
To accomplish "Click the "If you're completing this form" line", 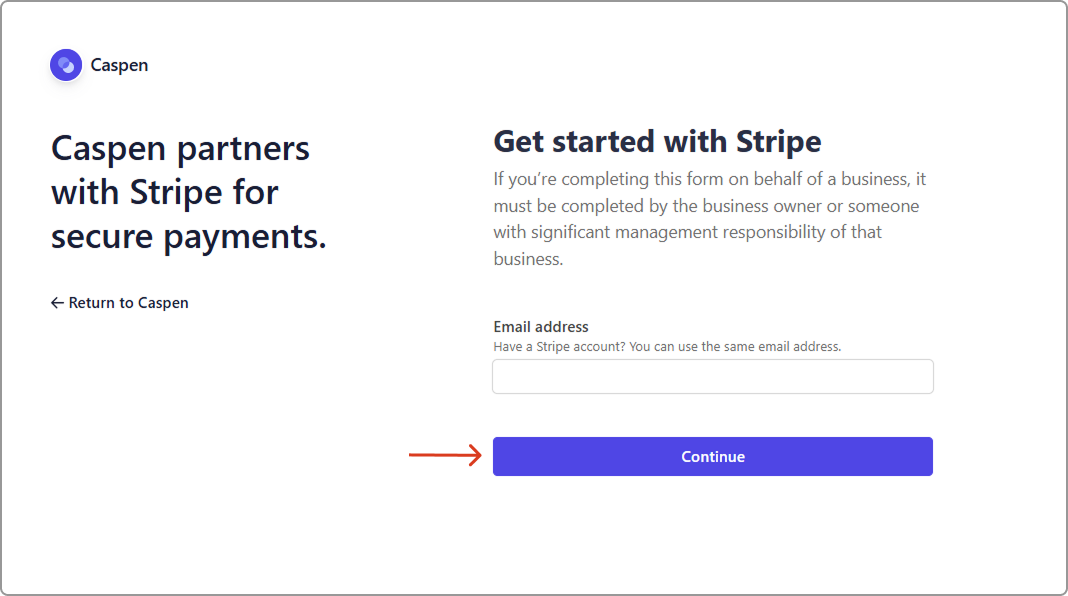I will coord(710,180).
